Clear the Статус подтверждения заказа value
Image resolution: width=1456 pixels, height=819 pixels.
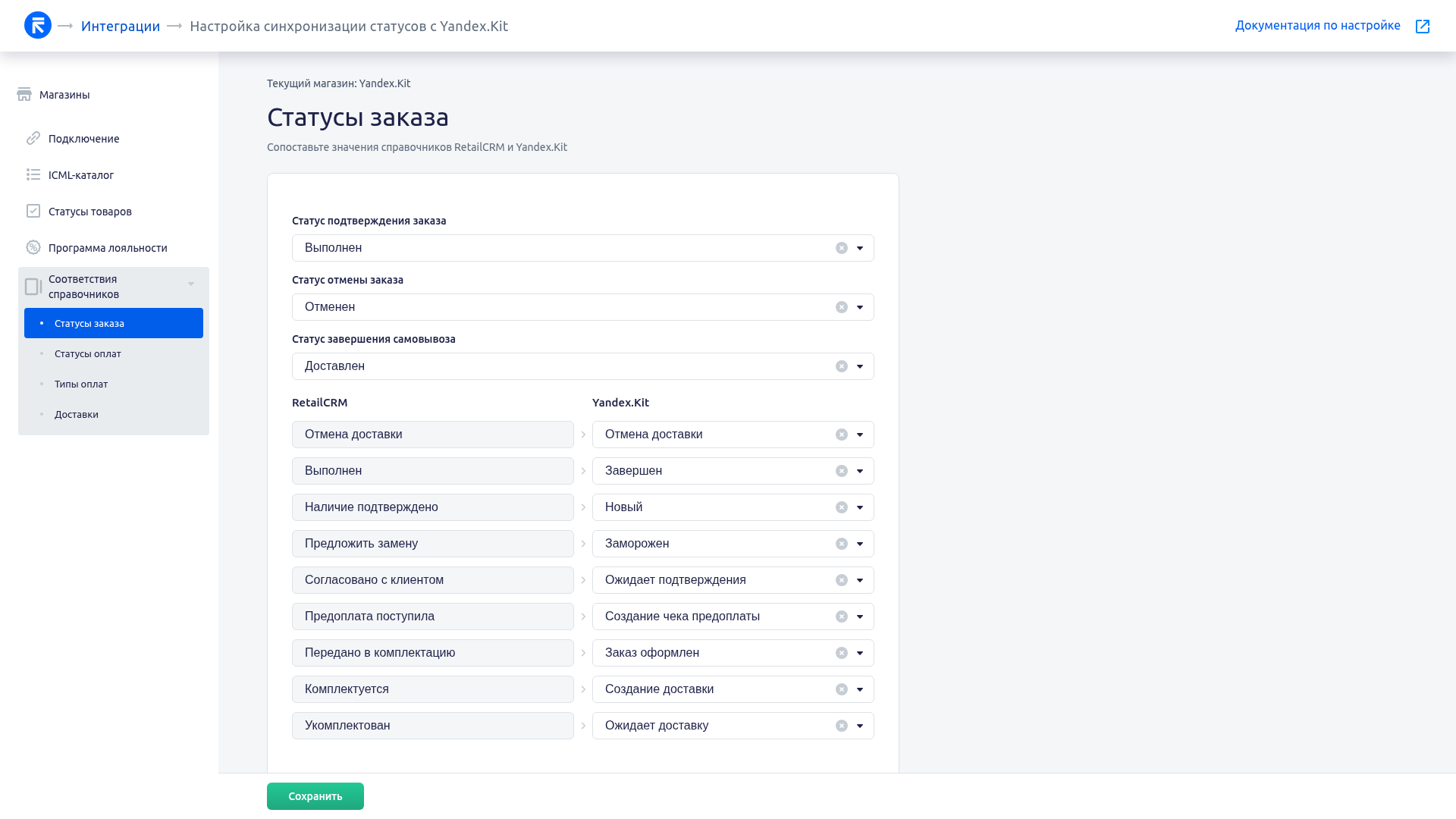(x=842, y=248)
